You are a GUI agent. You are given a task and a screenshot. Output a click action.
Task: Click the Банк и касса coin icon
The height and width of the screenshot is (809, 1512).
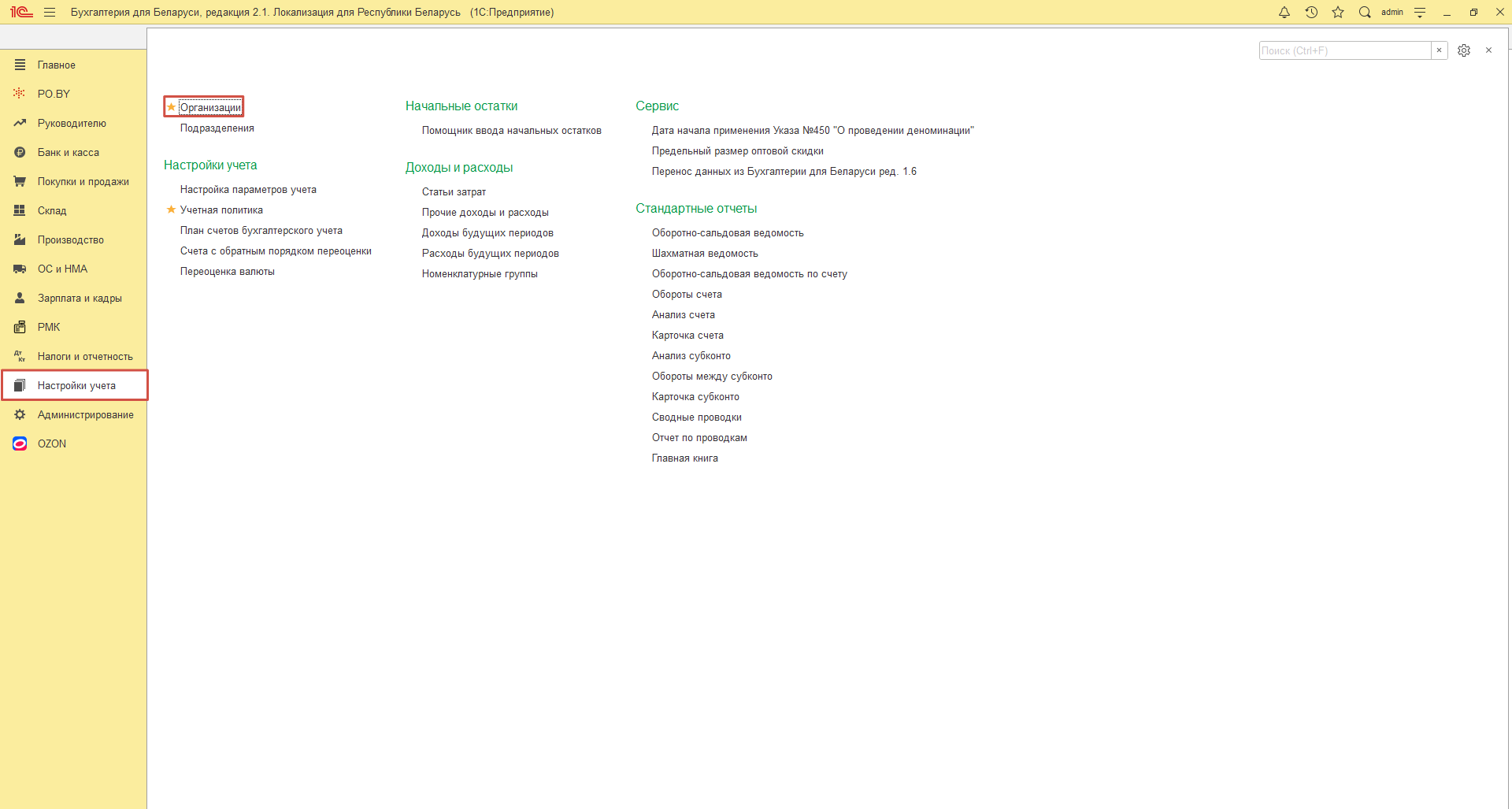point(20,152)
